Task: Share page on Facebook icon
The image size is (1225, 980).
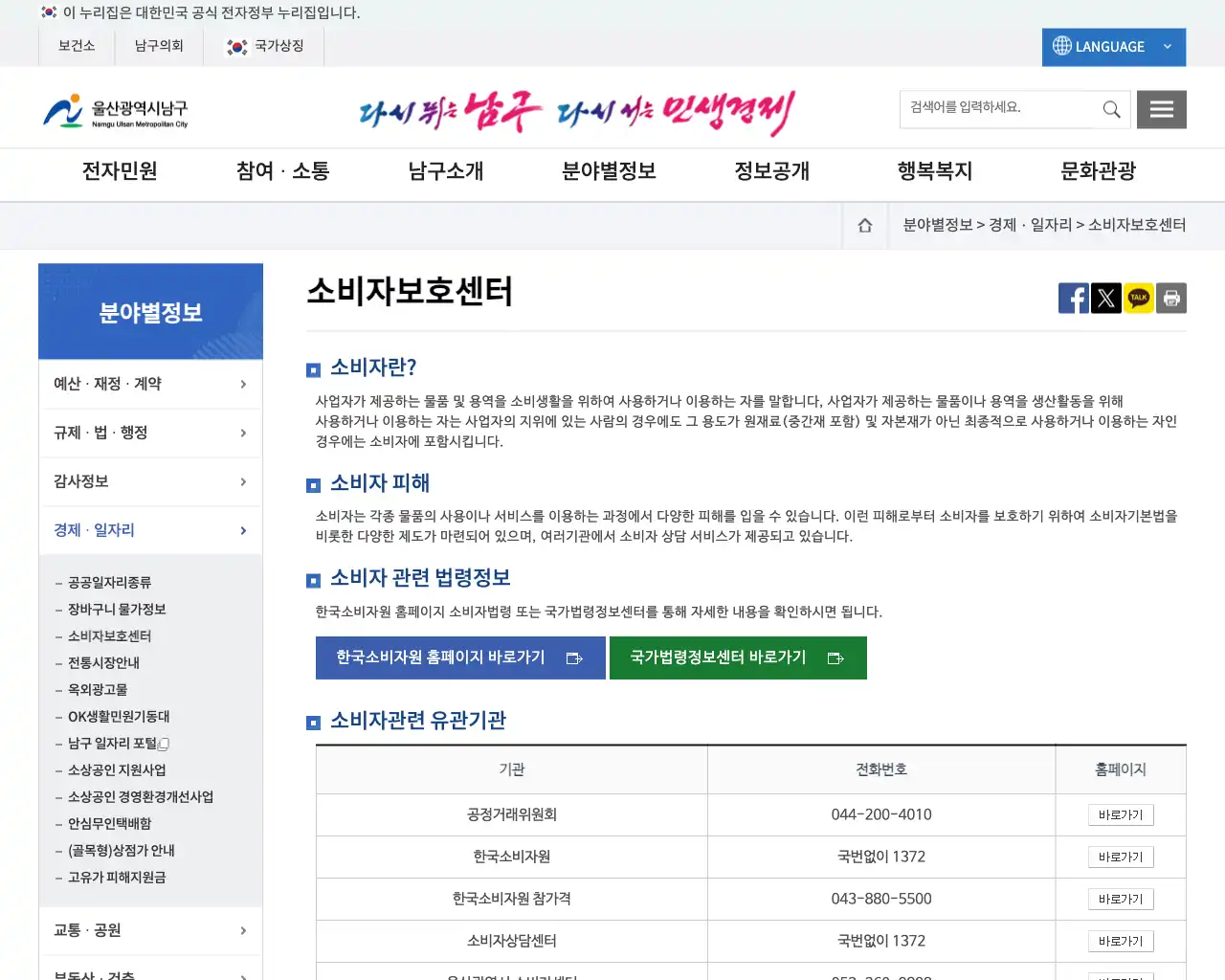Action: (1074, 298)
